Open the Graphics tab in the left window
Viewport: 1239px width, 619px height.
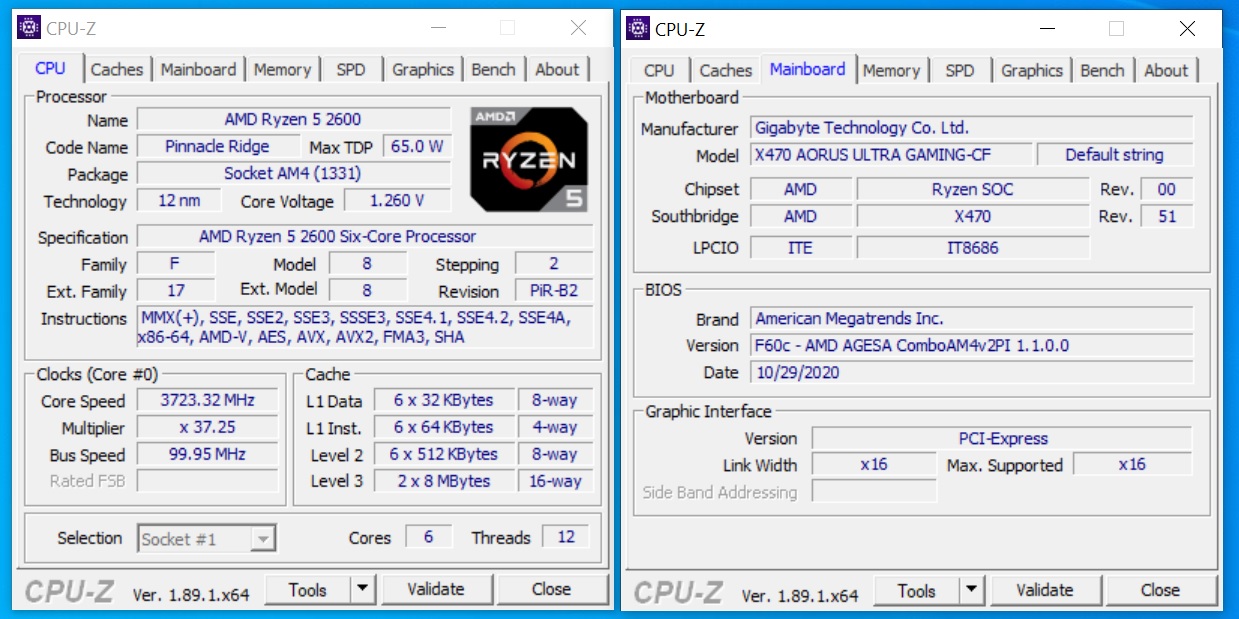423,69
